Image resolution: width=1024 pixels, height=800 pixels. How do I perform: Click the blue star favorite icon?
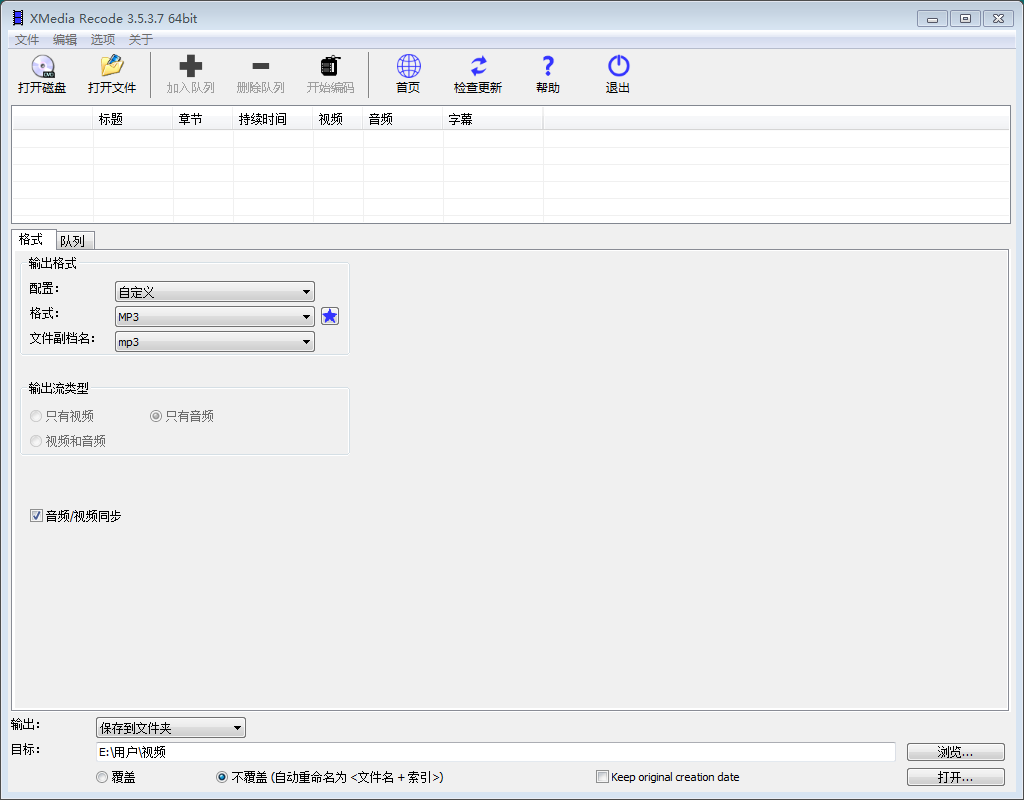click(330, 316)
